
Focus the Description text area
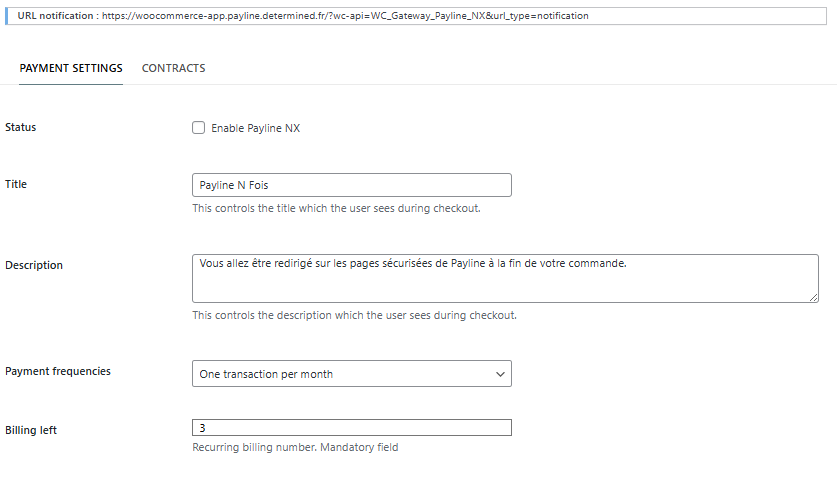[505, 277]
